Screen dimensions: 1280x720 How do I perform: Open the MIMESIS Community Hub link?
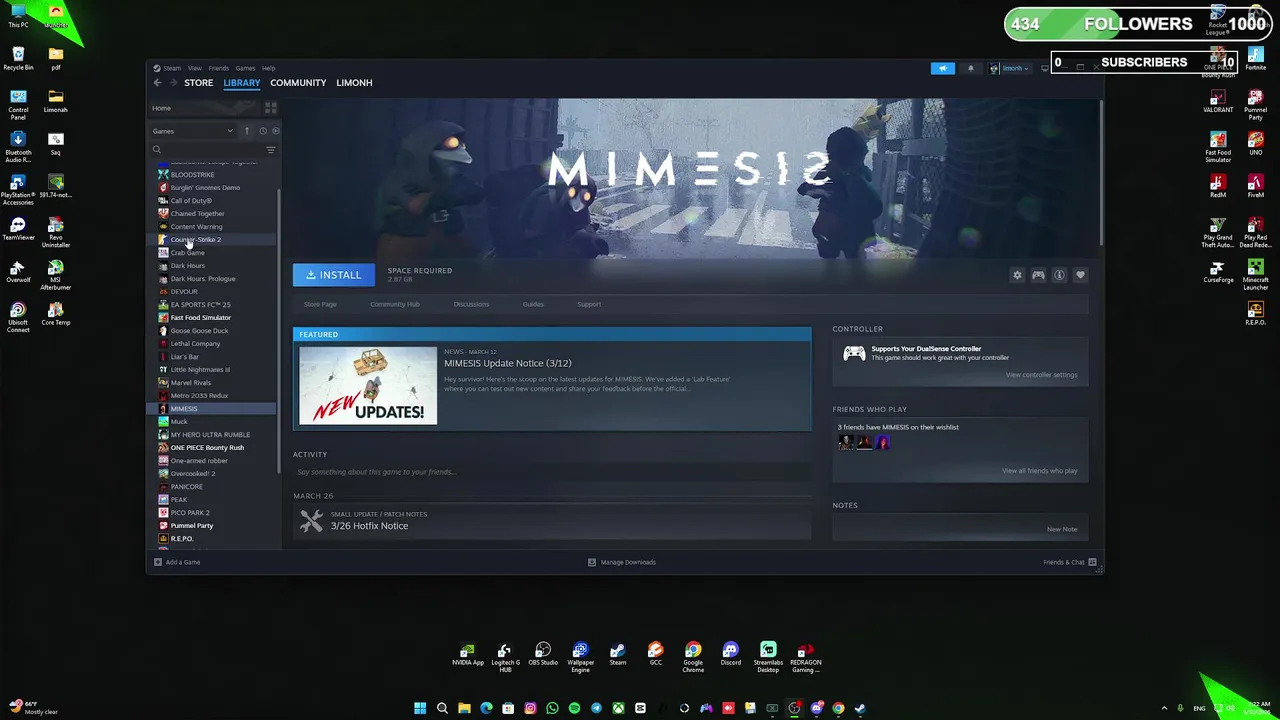click(x=395, y=304)
